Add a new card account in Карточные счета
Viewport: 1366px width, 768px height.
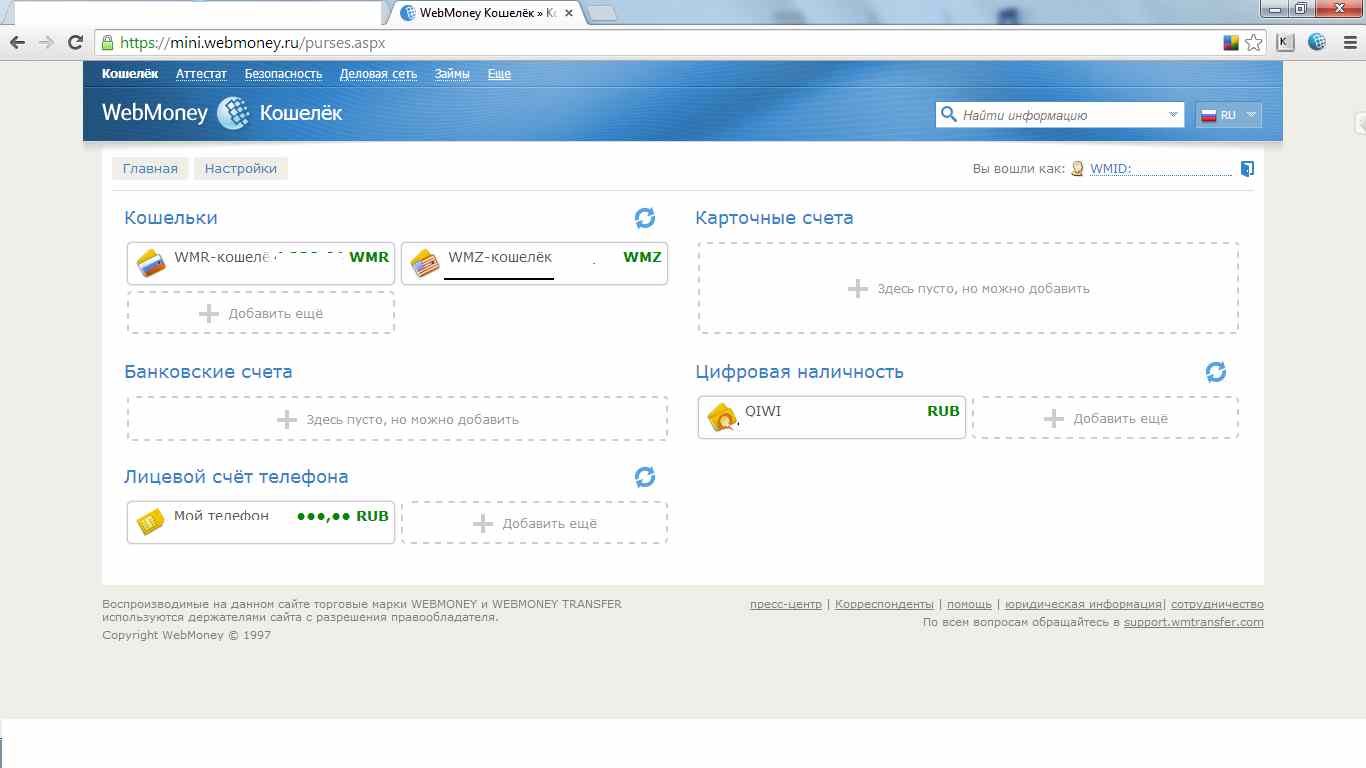[x=966, y=288]
